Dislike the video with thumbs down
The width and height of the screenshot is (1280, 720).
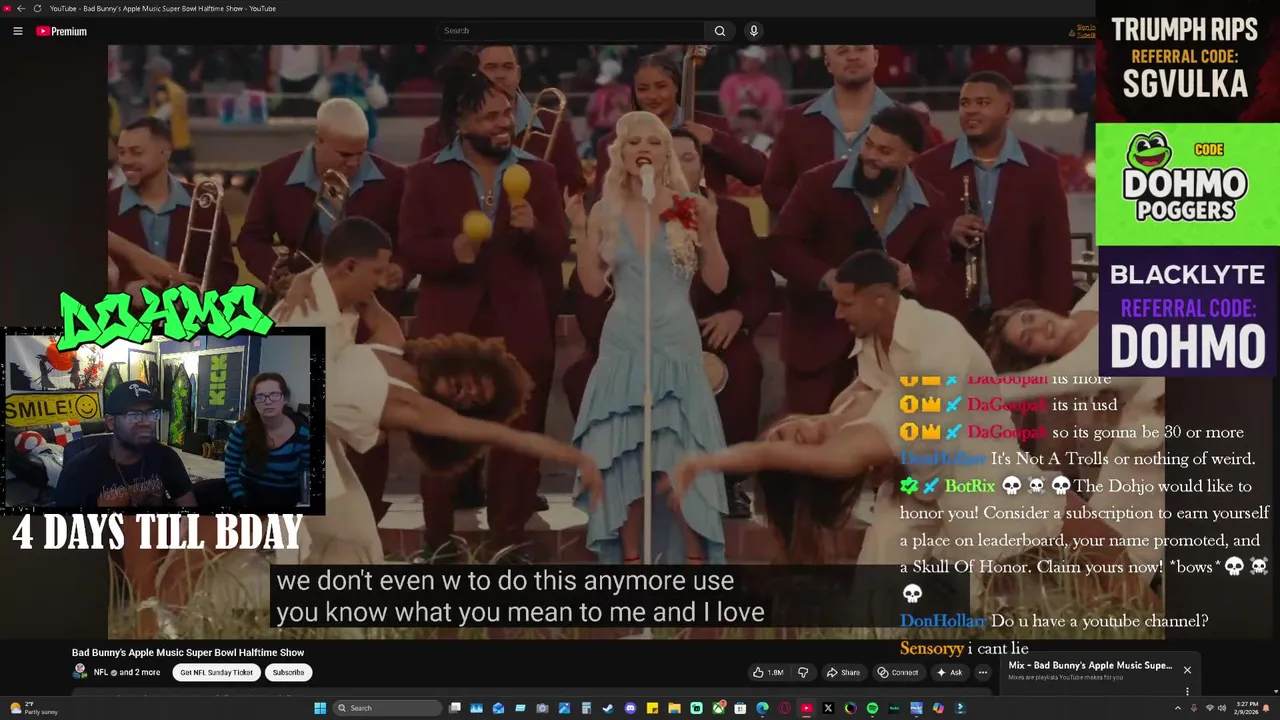(x=802, y=672)
